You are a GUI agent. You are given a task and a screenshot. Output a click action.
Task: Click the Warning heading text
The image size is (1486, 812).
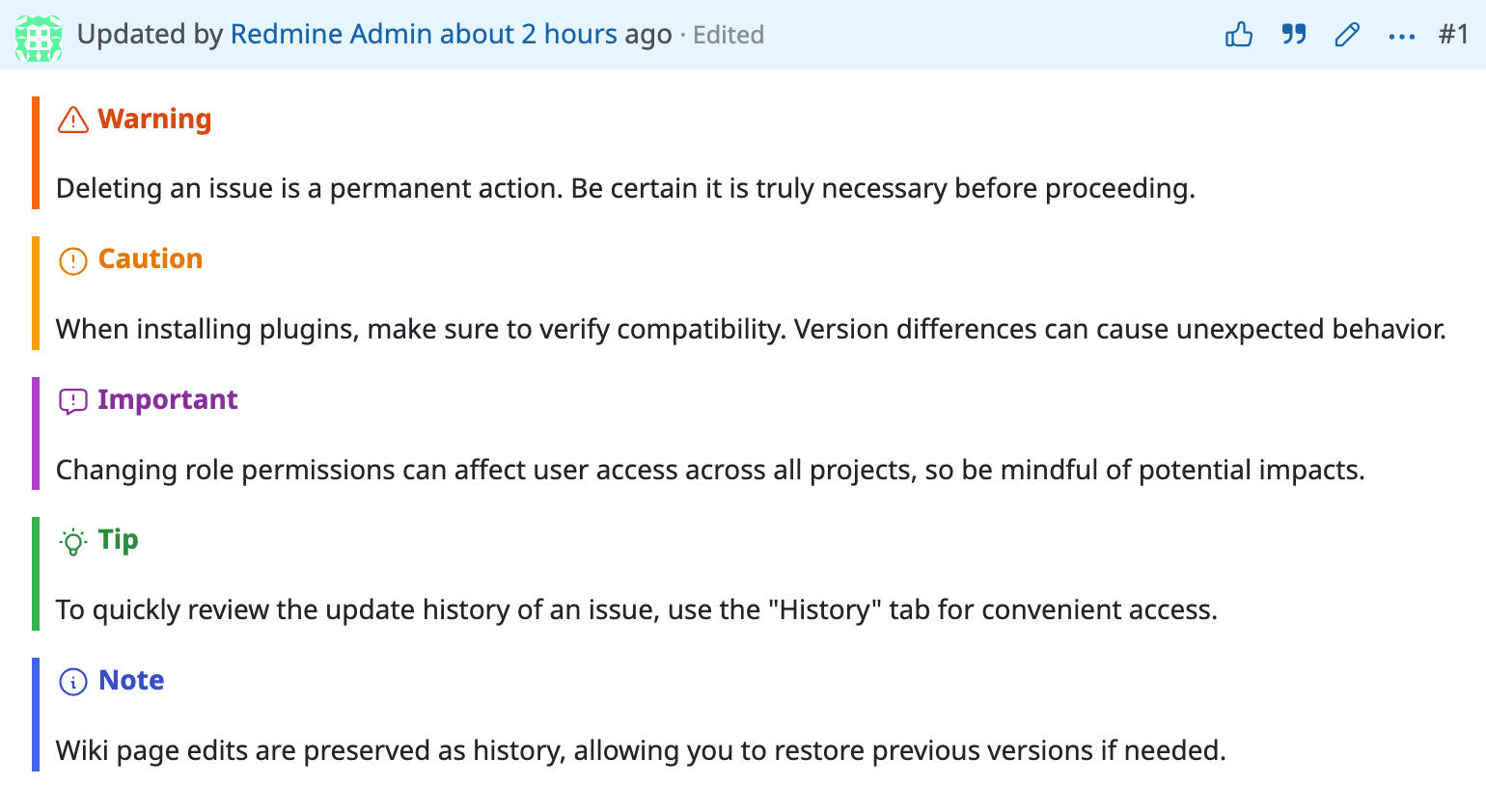[154, 119]
